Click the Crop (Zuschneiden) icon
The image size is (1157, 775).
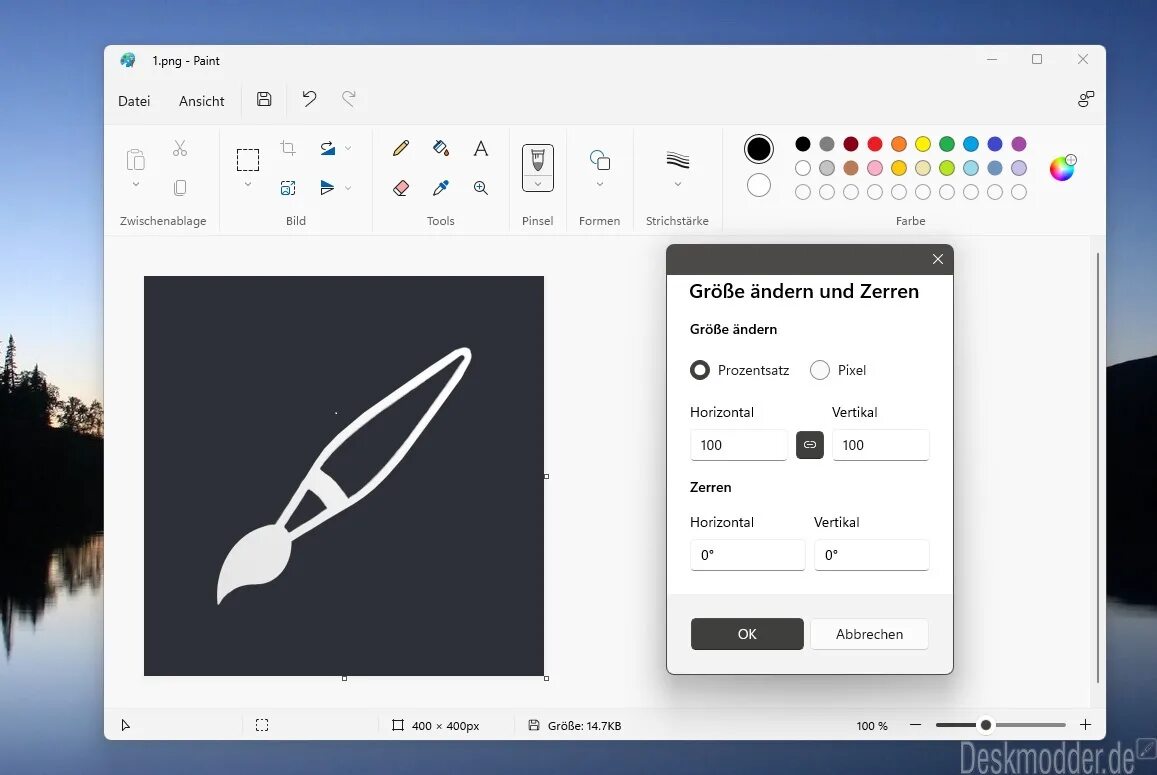click(x=287, y=147)
